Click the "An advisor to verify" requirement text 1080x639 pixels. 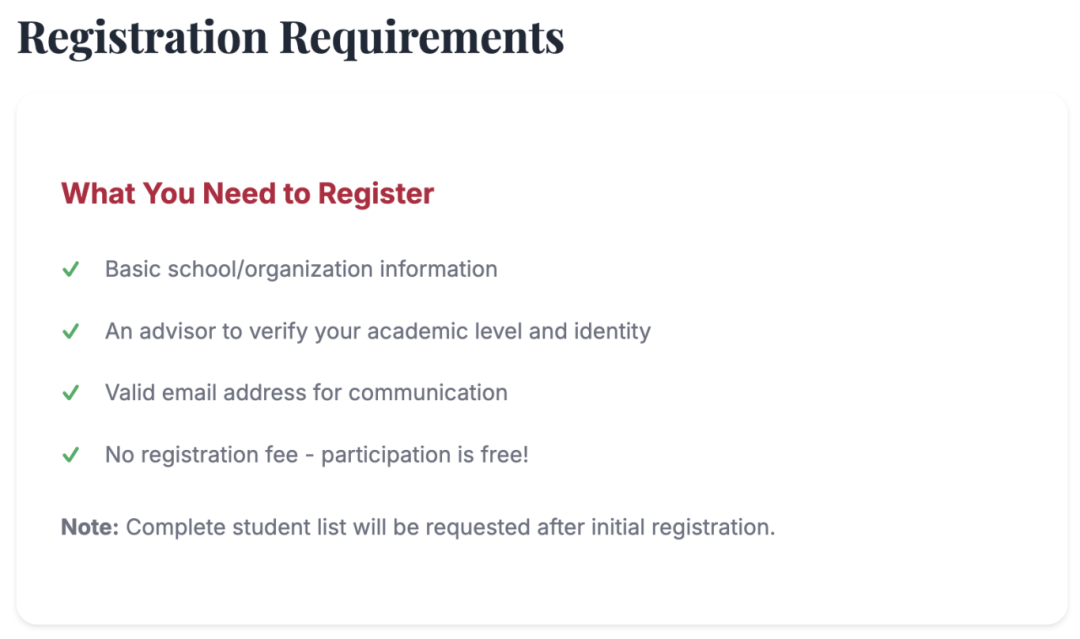[x=377, y=331]
